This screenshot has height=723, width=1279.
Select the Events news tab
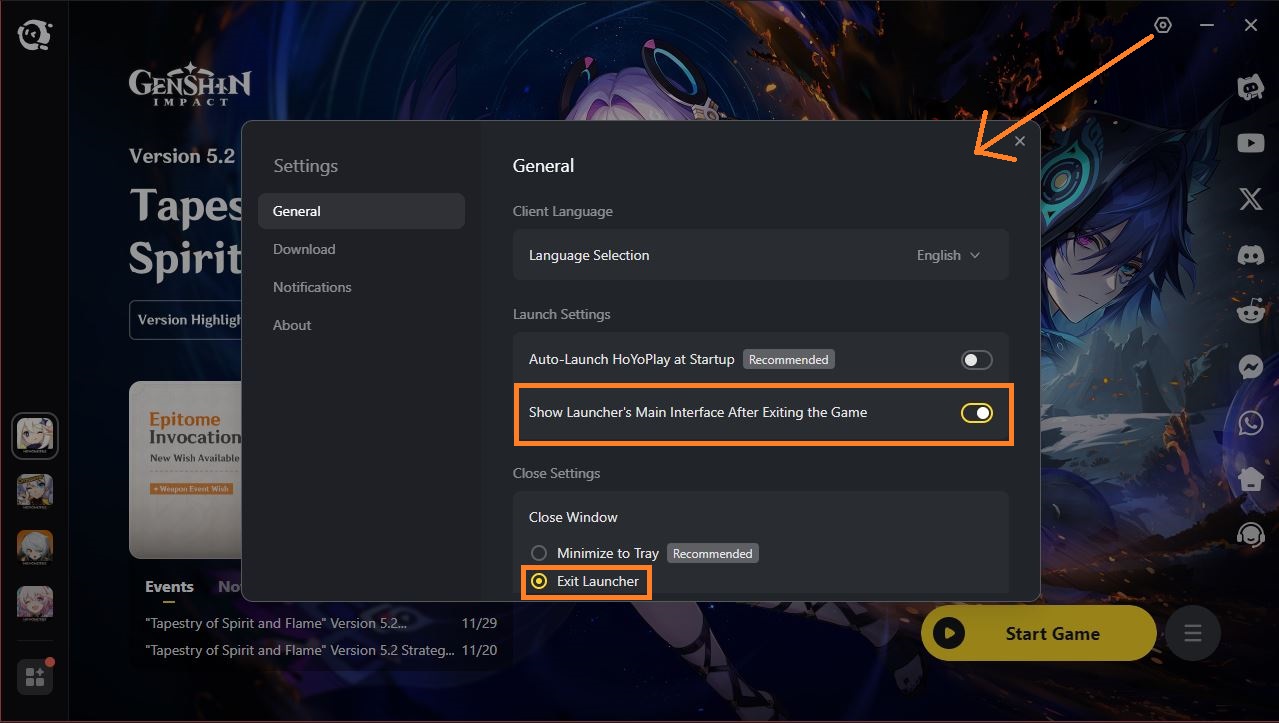pyautogui.click(x=169, y=587)
